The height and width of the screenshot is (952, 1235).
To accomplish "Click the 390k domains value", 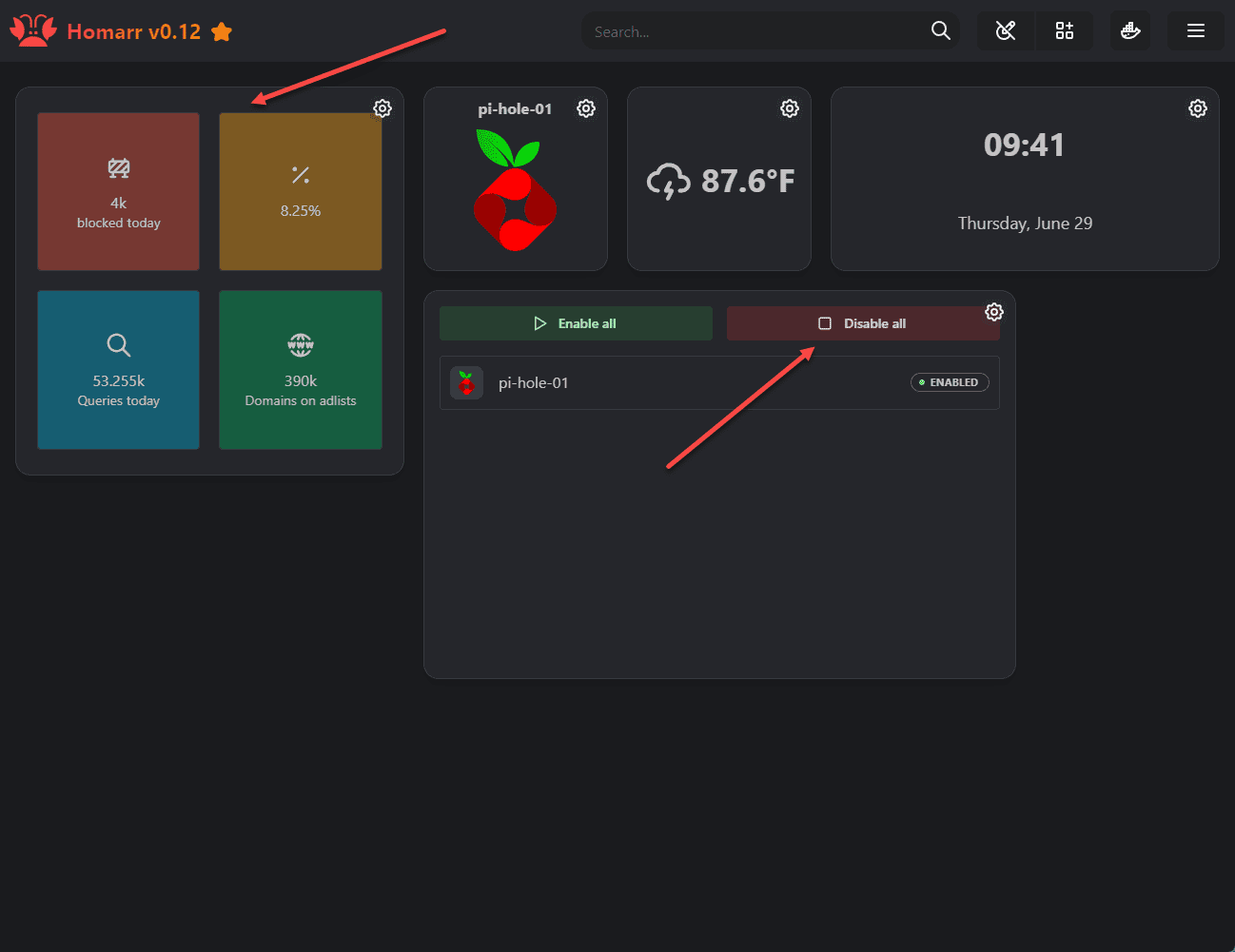I will [x=301, y=381].
